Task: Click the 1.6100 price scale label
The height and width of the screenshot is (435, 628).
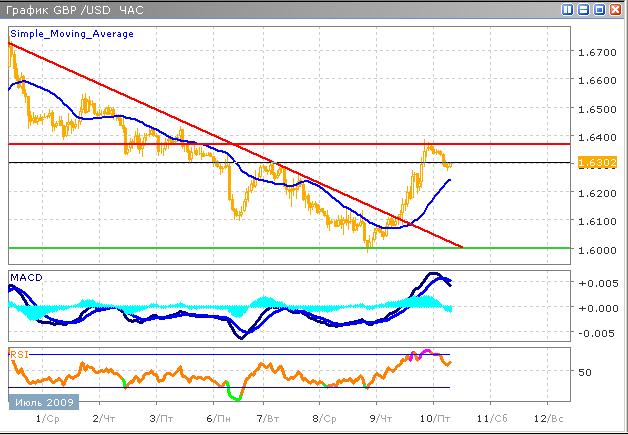Action: click(x=596, y=221)
